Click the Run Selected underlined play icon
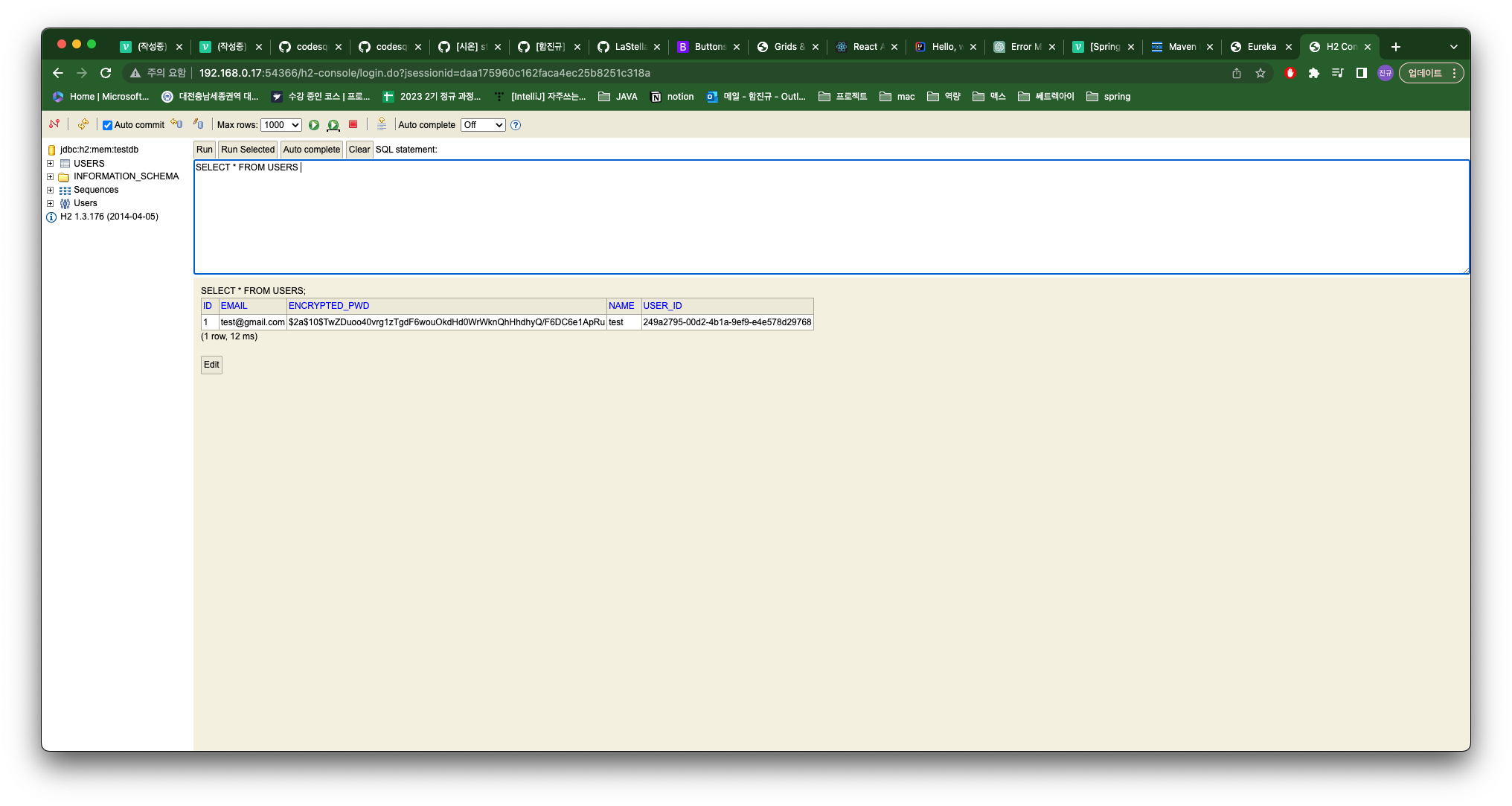This screenshot has width=1512, height=806. tap(333, 125)
